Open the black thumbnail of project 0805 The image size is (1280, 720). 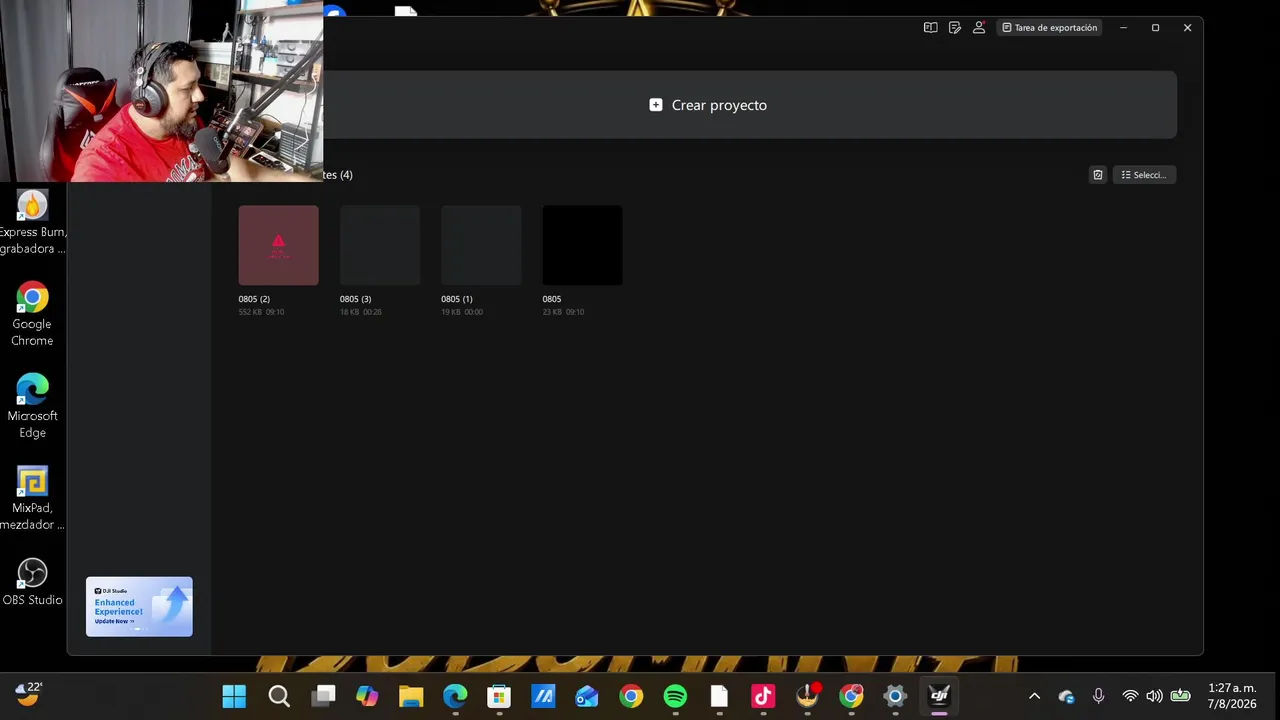click(x=582, y=245)
